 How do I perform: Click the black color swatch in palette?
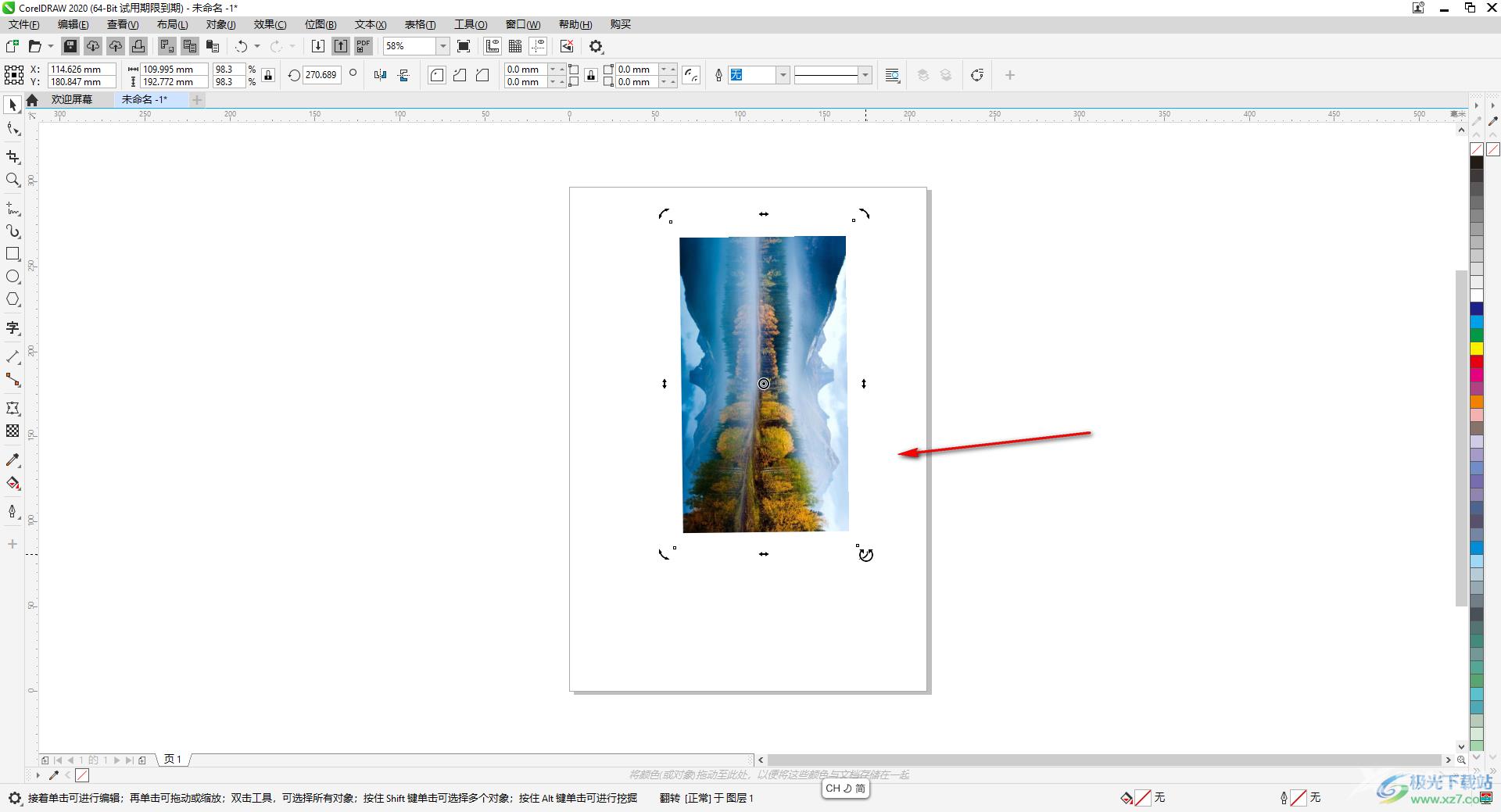(x=1477, y=163)
